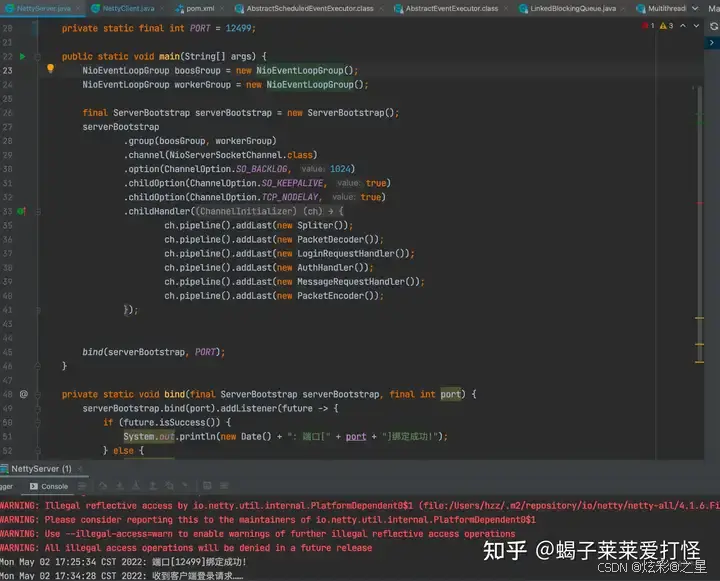Close the NettyServer.java tab
The width and height of the screenshot is (720, 581).
79,8
